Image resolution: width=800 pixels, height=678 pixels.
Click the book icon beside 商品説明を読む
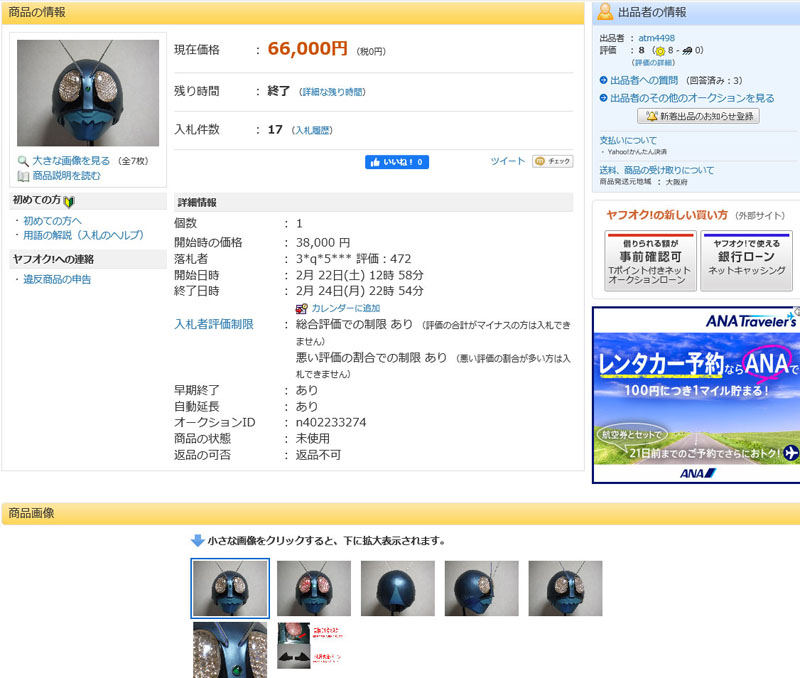pyautogui.click(x=23, y=176)
